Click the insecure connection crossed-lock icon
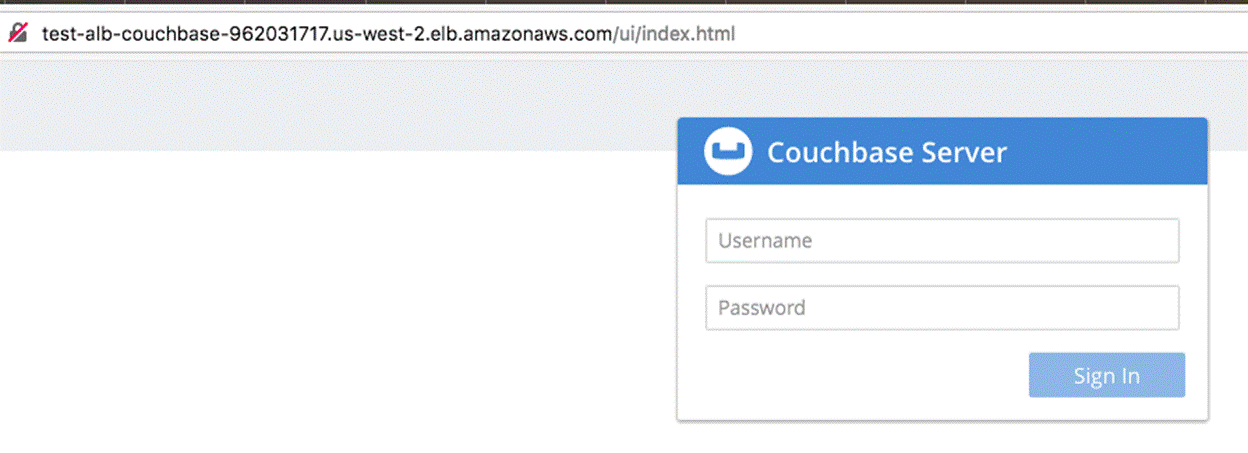Screen dimensions: 1248x453 (16, 33)
